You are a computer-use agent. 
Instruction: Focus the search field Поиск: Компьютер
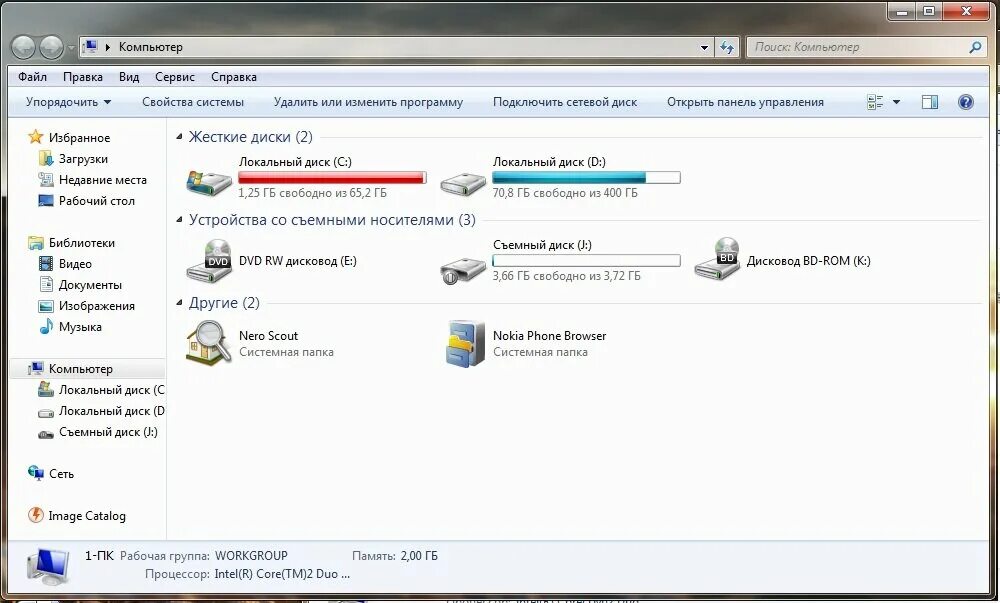click(858, 47)
